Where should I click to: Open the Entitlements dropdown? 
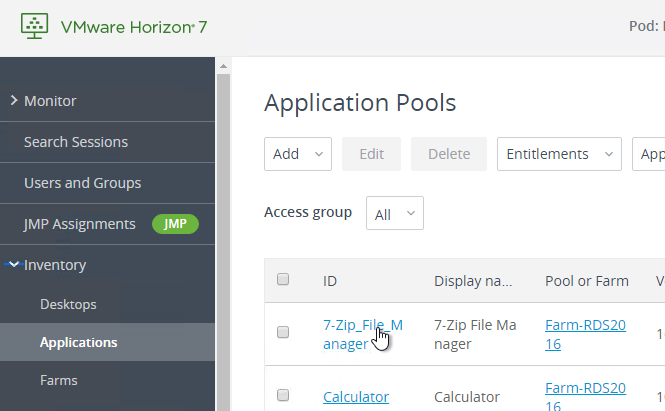coord(559,154)
